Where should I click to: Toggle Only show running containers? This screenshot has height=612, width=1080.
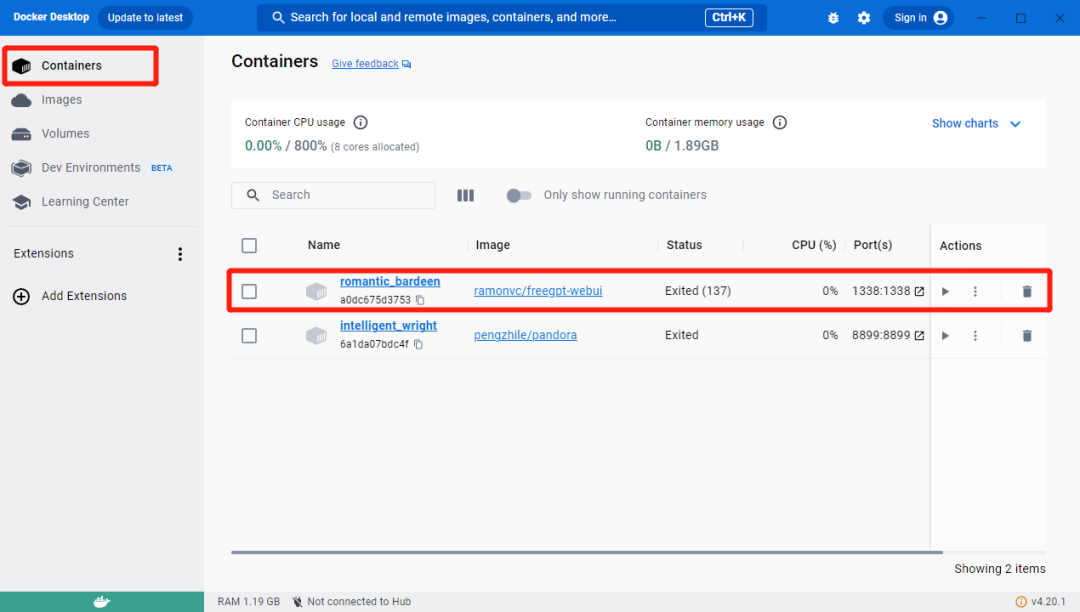click(x=519, y=196)
